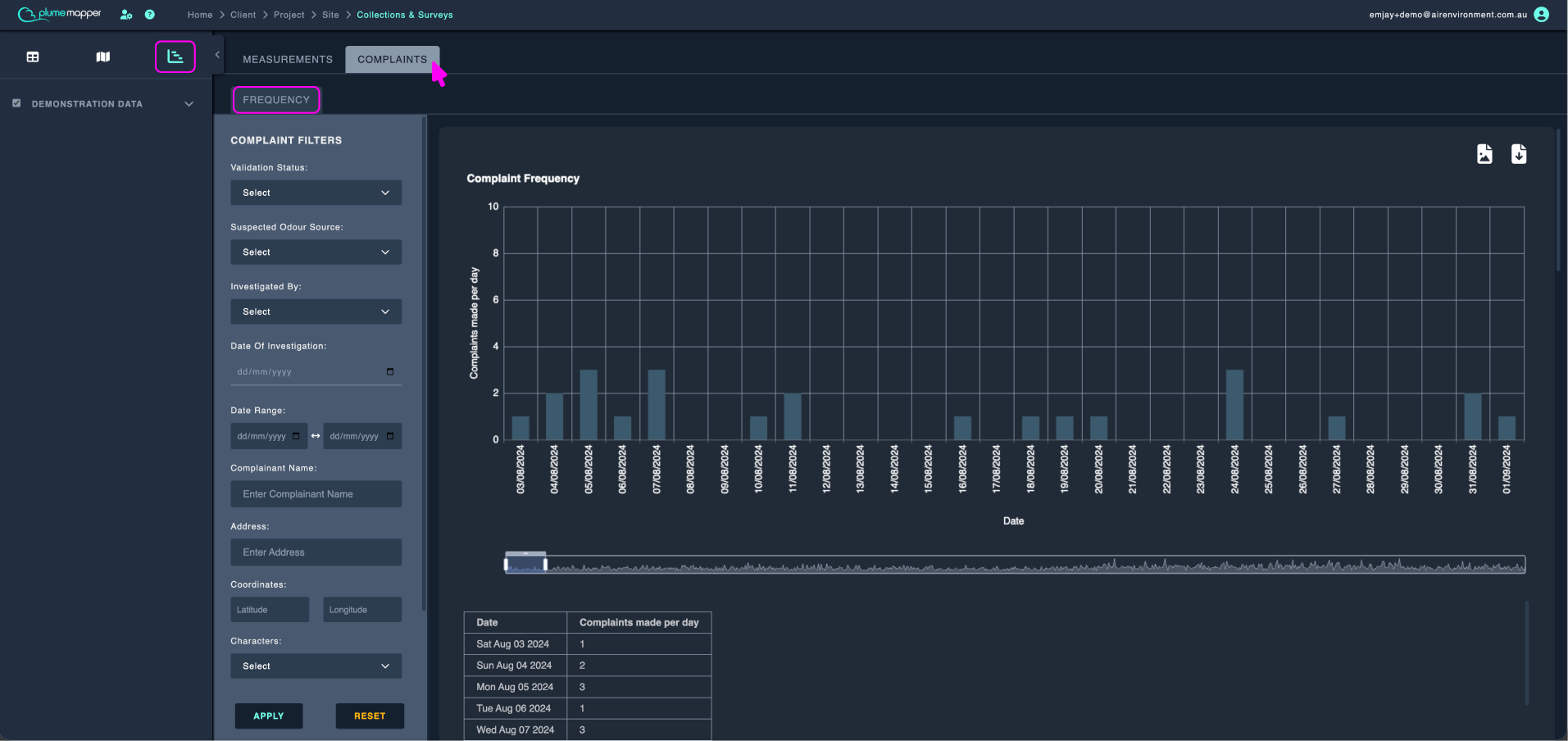Go to Site in breadcrumb
The width and height of the screenshot is (1568, 741).
330,15
